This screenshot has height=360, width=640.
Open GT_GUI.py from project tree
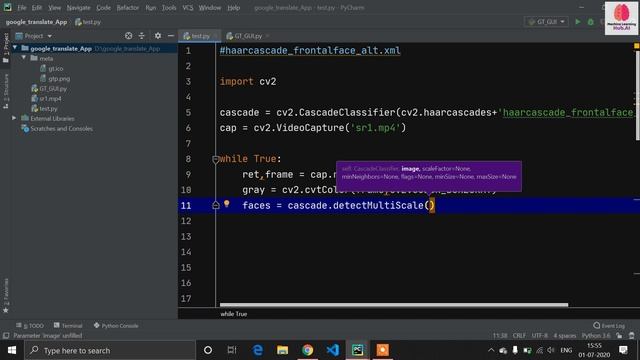click(49, 89)
